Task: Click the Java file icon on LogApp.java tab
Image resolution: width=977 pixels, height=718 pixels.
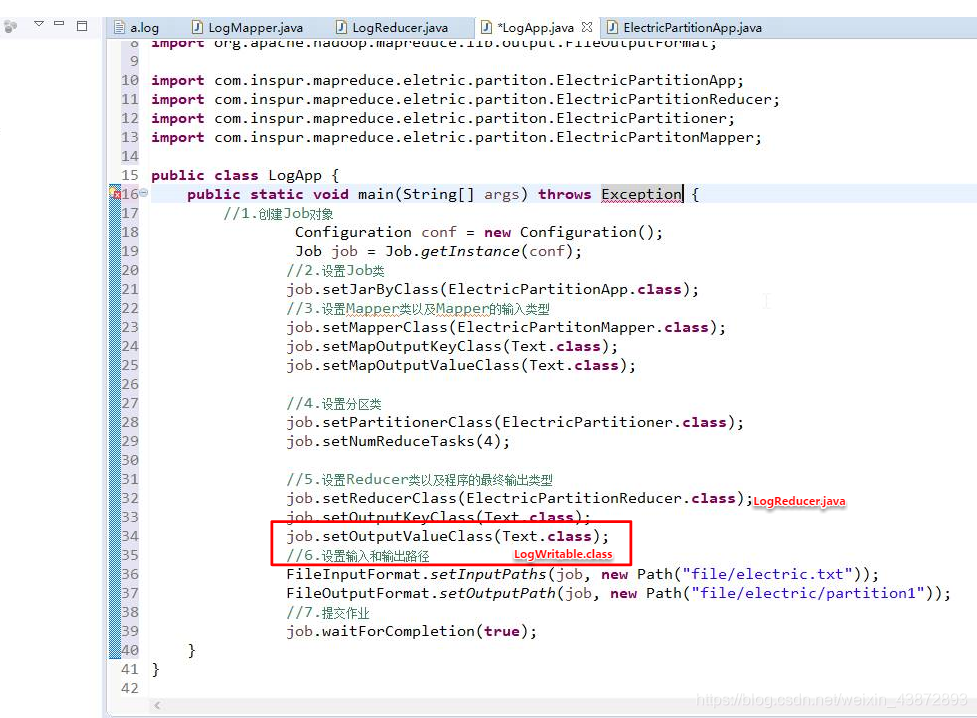Action: (487, 27)
